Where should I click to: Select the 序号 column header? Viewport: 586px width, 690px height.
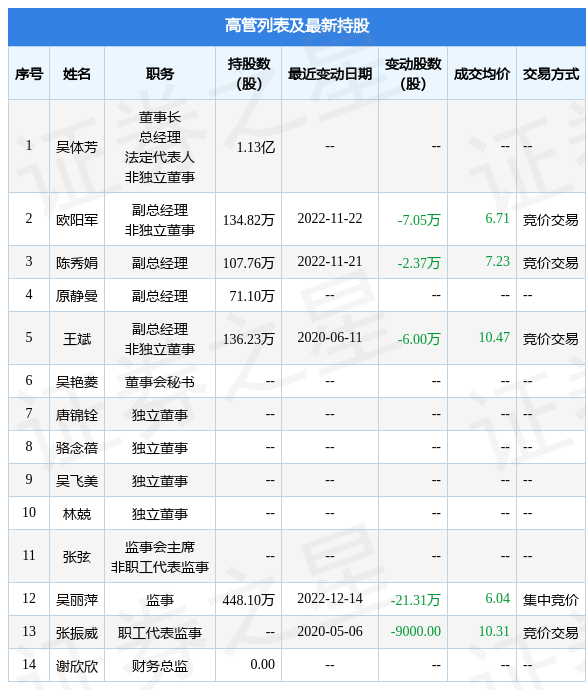[29, 73]
